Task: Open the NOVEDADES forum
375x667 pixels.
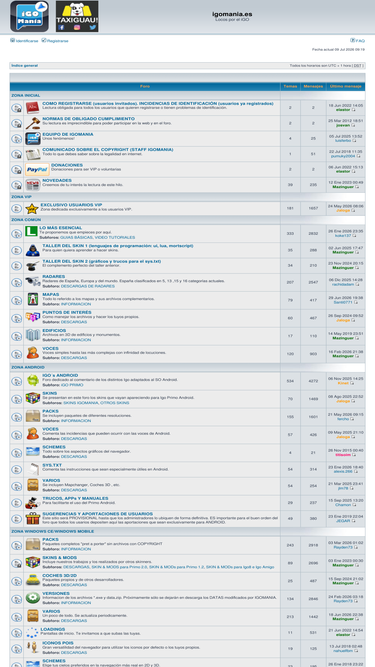Action: pyautogui.click(x=57, y=180)
